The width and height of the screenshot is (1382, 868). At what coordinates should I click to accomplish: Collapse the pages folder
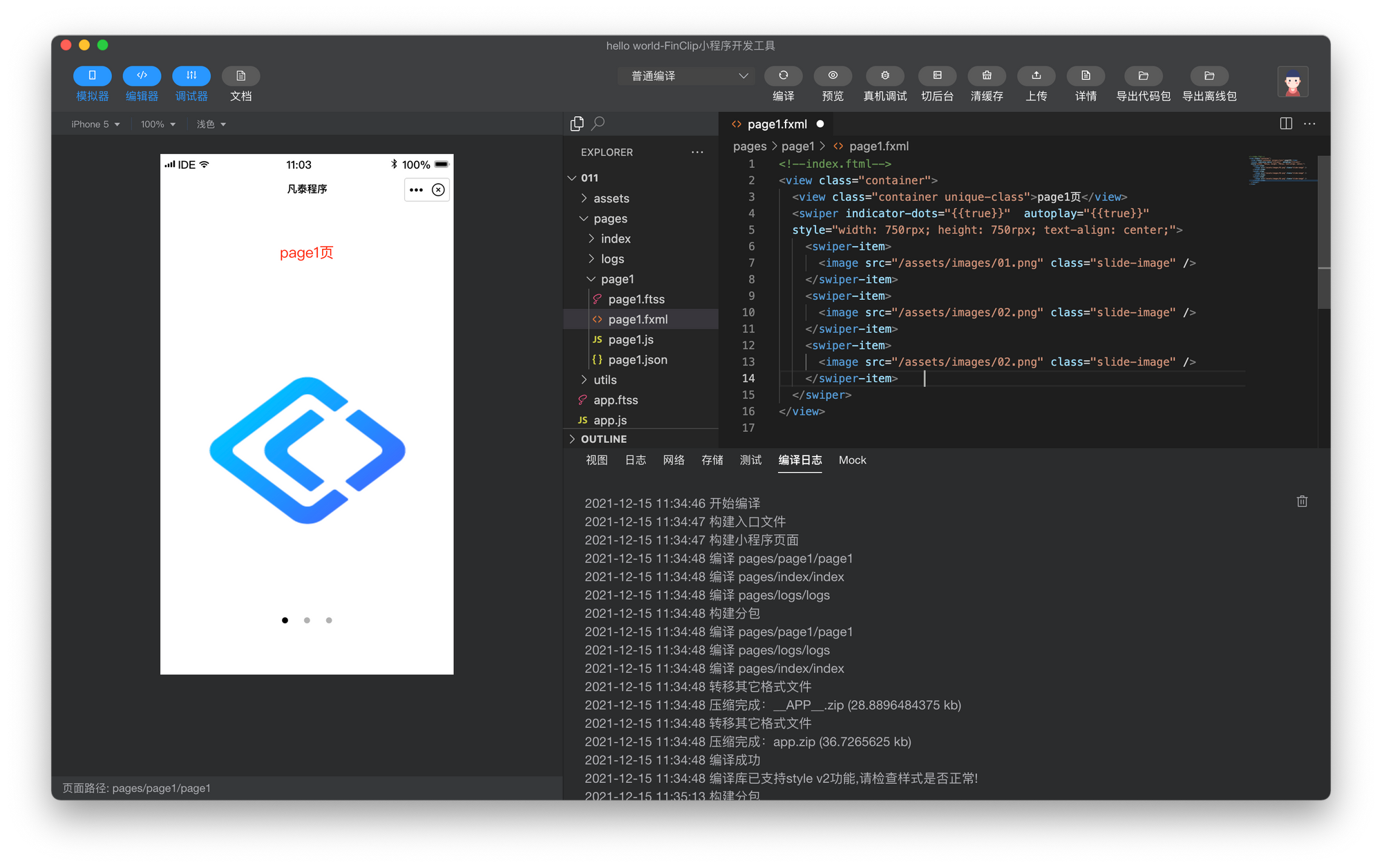click(641, 218)
